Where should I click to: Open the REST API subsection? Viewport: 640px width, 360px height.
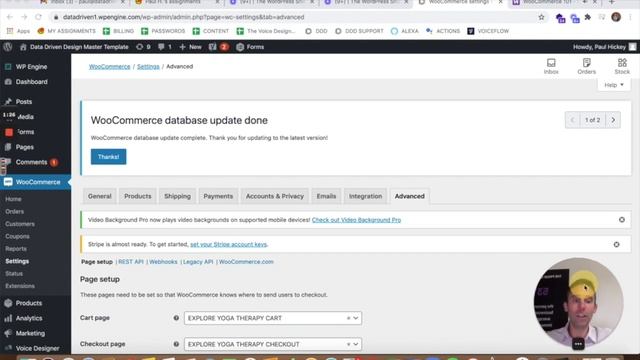click(131, 262)
